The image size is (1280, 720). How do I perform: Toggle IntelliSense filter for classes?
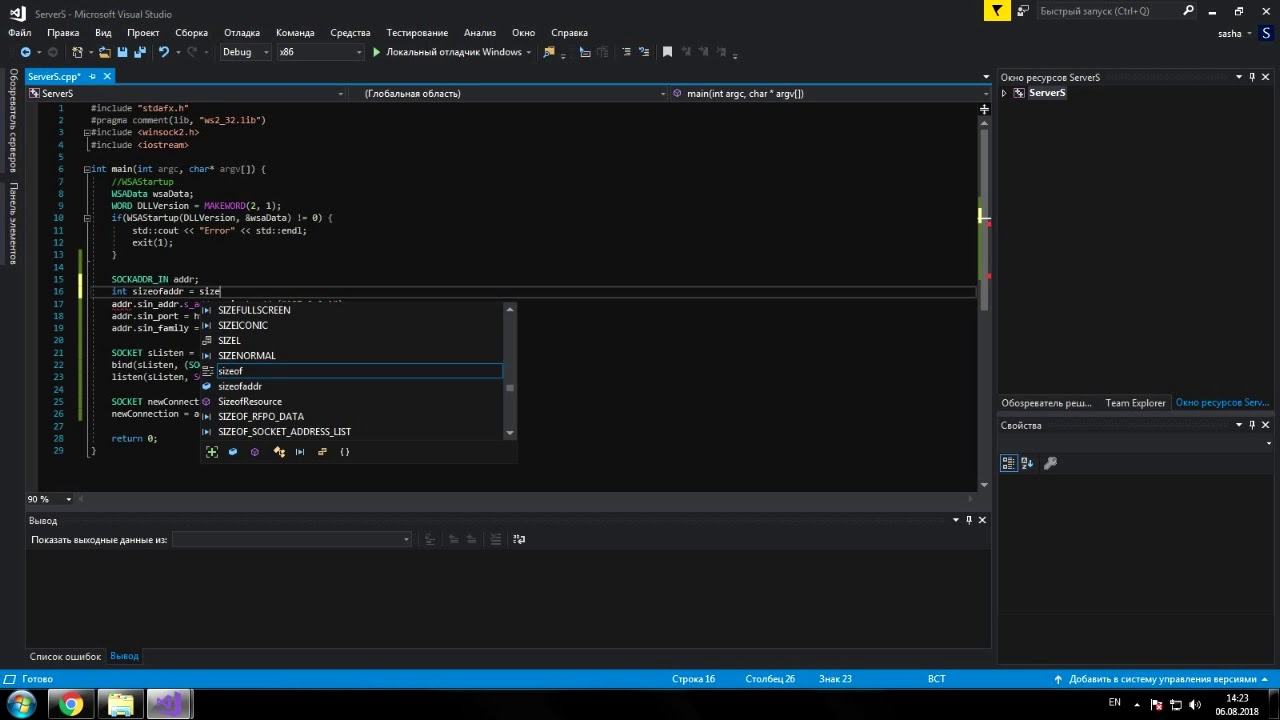tap(279, 452)
